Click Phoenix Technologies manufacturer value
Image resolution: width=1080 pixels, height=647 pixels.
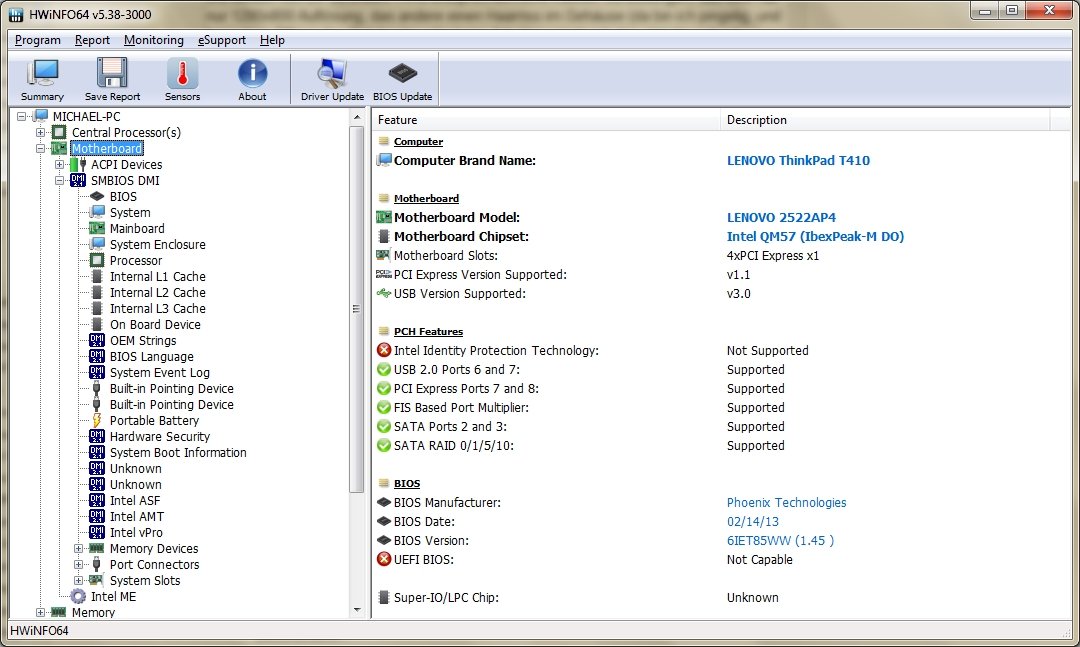click(786, 502)
